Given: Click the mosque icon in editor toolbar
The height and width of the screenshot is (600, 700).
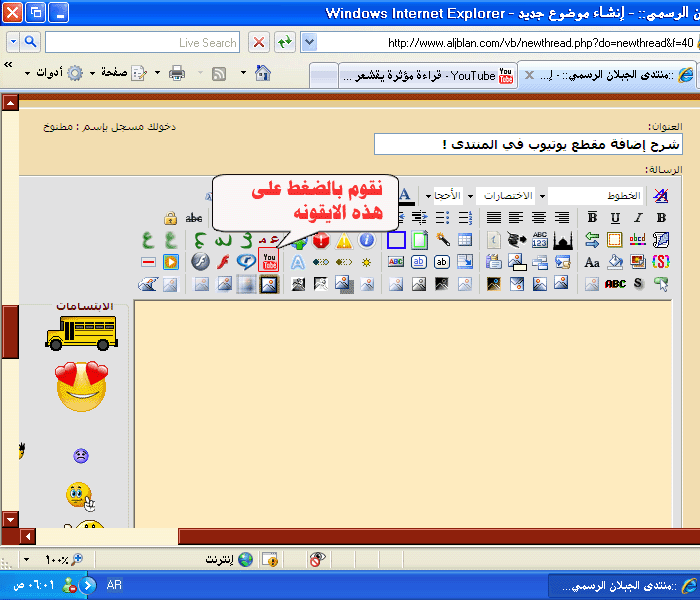Looking at the screenshot, I should coord(562,240).
